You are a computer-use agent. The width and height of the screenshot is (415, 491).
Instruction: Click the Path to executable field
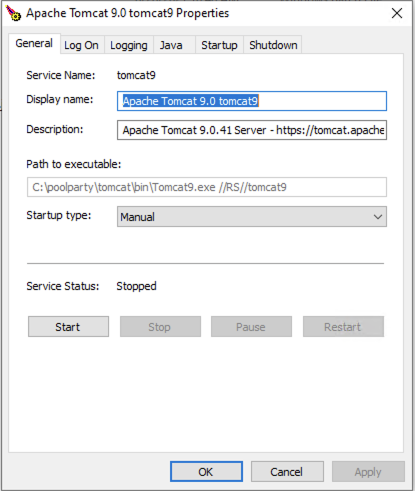(207, 187)
